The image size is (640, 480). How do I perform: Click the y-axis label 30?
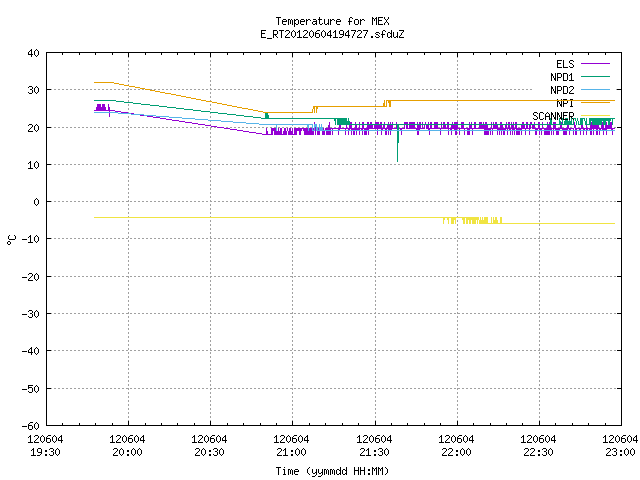point(33,90)
